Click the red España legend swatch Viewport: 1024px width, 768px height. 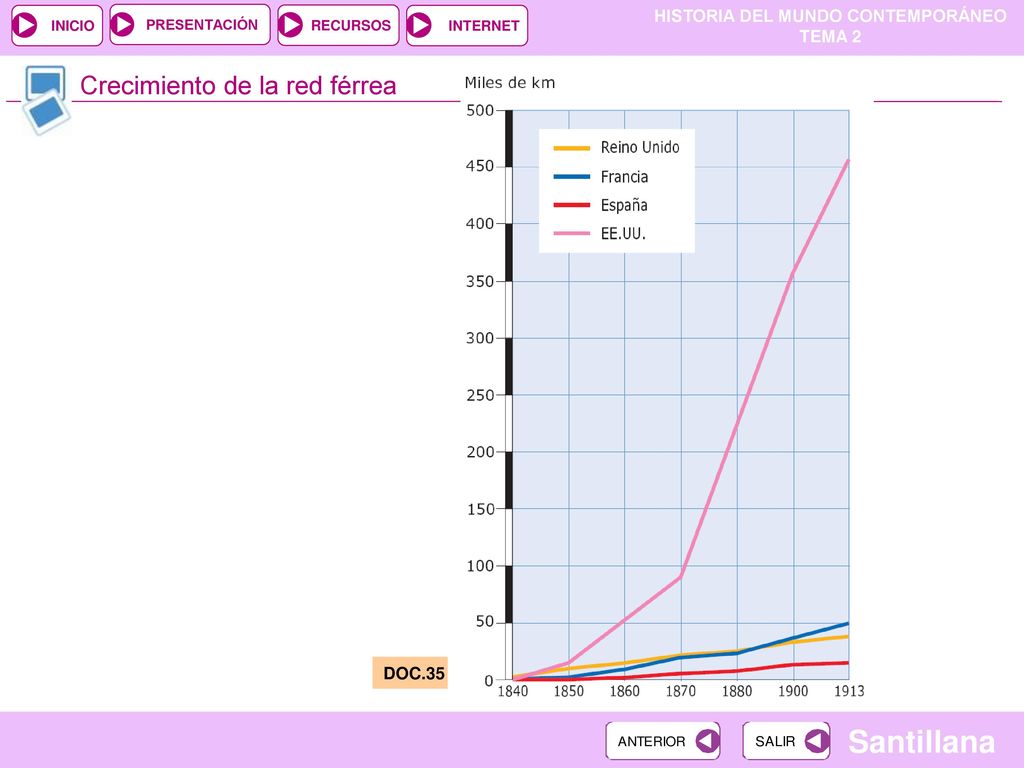(x=571, y=205)
